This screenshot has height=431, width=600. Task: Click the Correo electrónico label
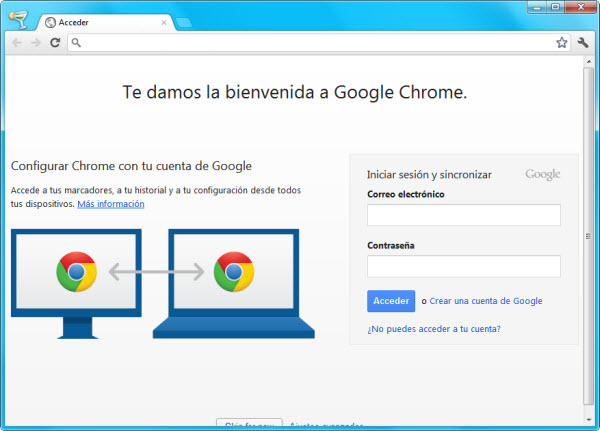(x=406, y=194)
